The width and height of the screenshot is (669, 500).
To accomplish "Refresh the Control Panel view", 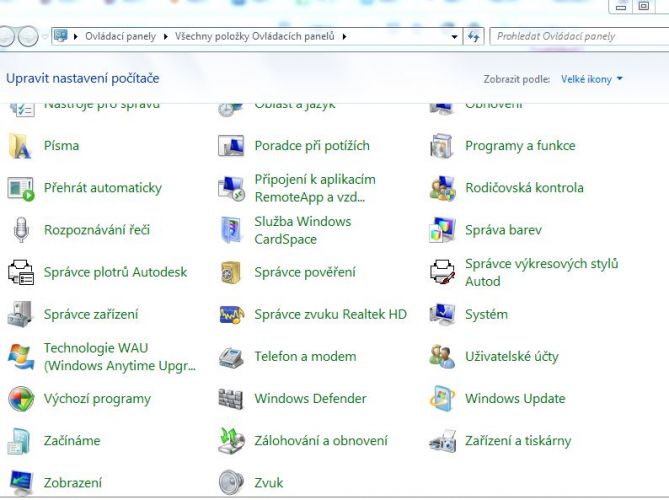I will 474,37.
